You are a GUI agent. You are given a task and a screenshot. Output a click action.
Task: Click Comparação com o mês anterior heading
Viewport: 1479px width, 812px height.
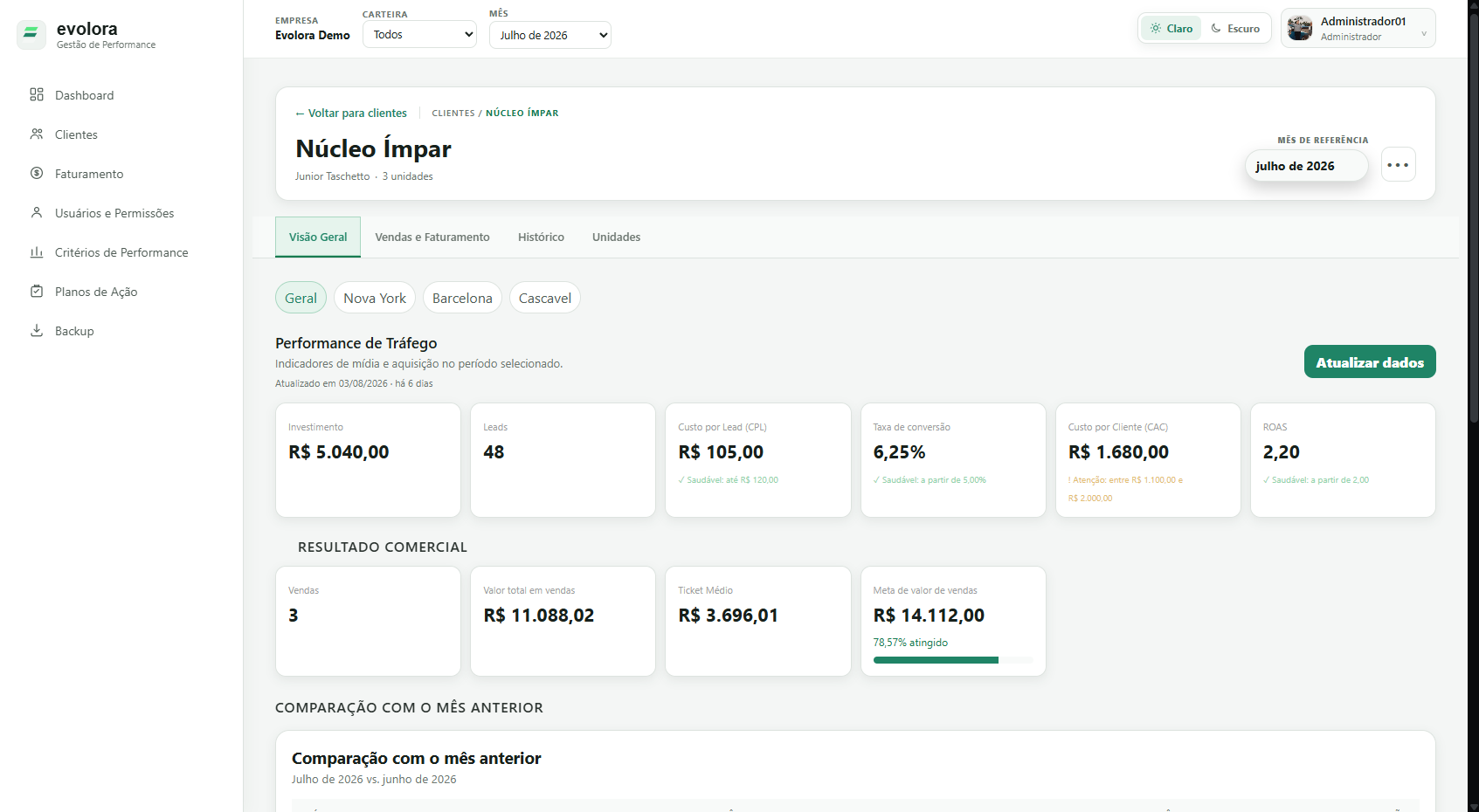click(x=417, y=759)
